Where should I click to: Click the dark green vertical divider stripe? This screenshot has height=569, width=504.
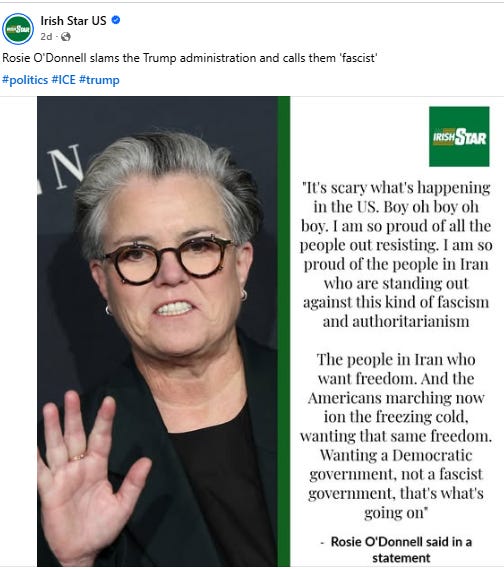coord(284,331)
